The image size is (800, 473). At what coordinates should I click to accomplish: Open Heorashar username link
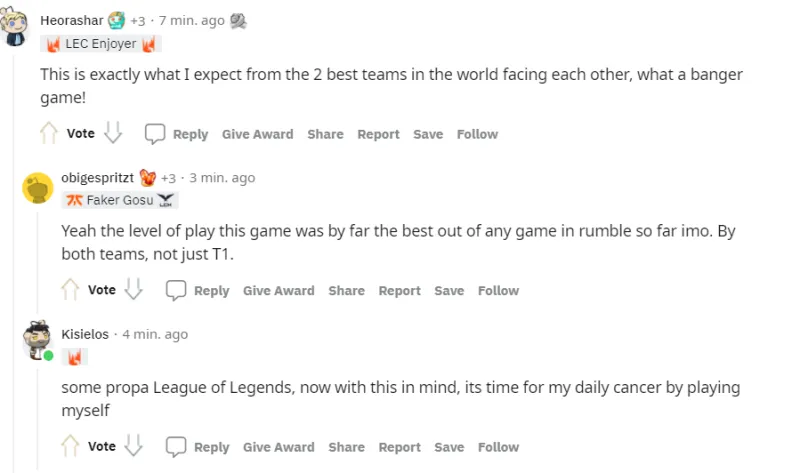point(71,20)
